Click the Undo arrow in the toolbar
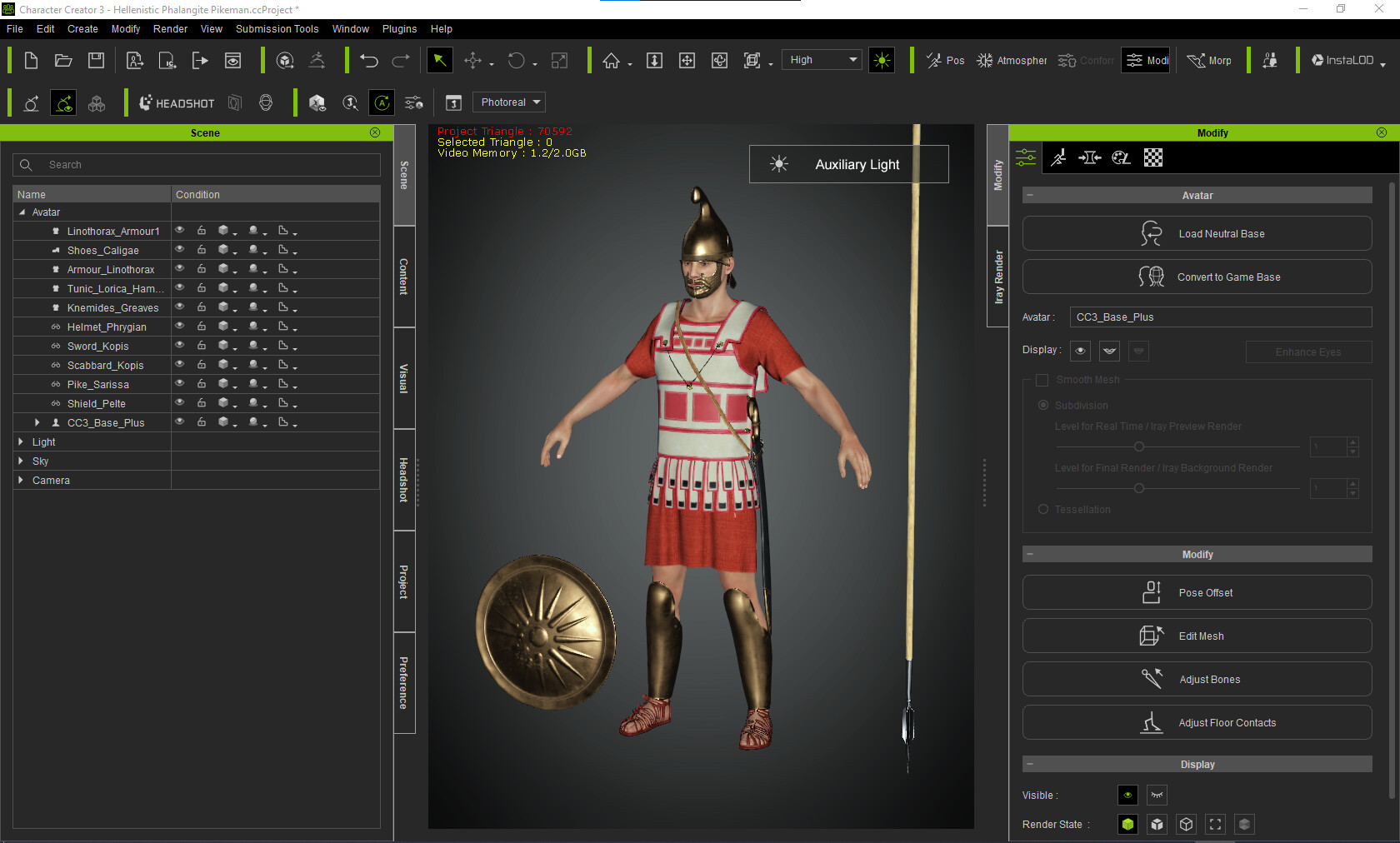Image resolution: width=1400 pixels, height=843 pixels. pyautogui.click(x=367, y=60)
